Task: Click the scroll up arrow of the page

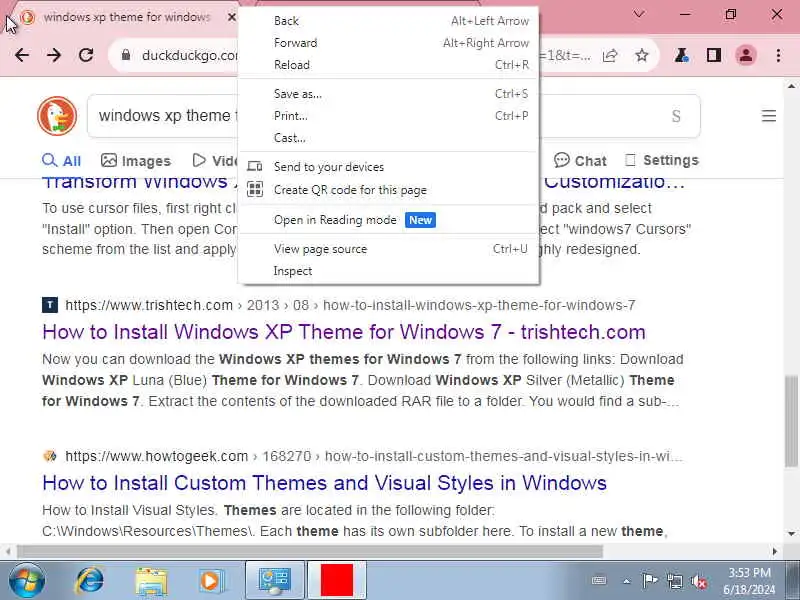Action: (791, 86)
